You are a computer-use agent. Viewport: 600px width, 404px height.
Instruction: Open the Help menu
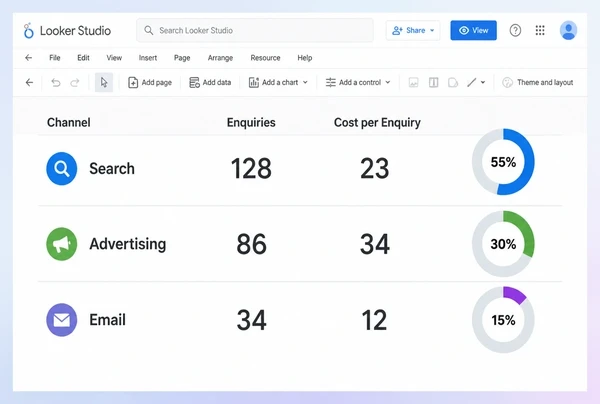[x=305, y=58]
